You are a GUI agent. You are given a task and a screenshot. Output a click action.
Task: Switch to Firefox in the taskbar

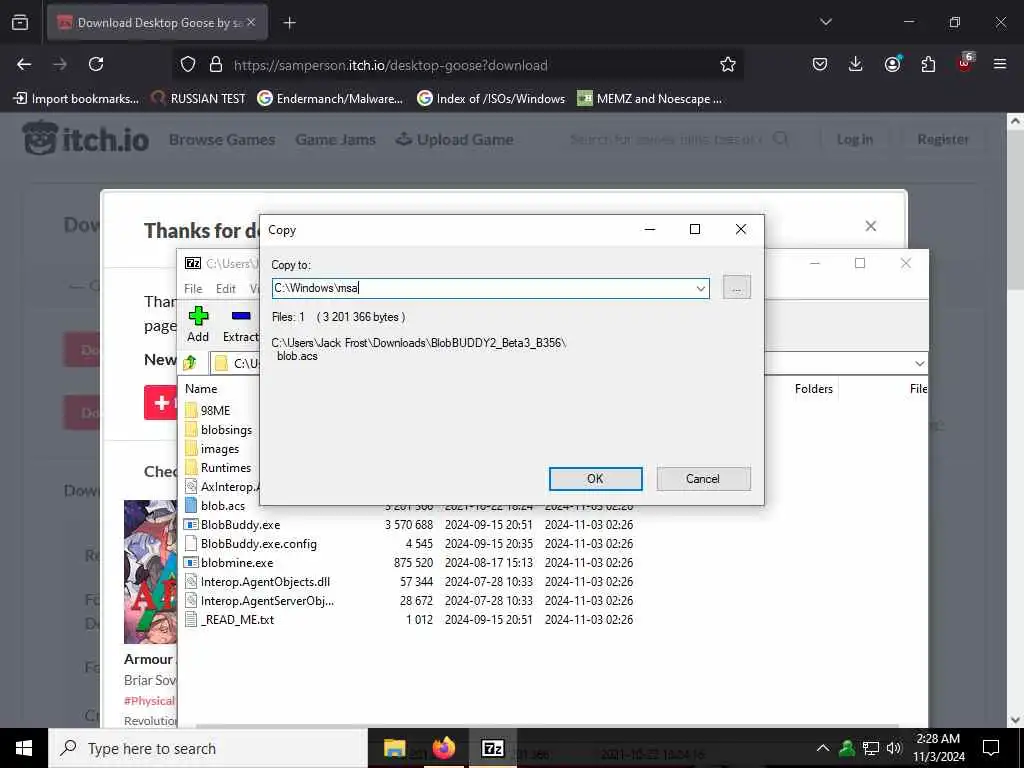[x=443, y=748]
